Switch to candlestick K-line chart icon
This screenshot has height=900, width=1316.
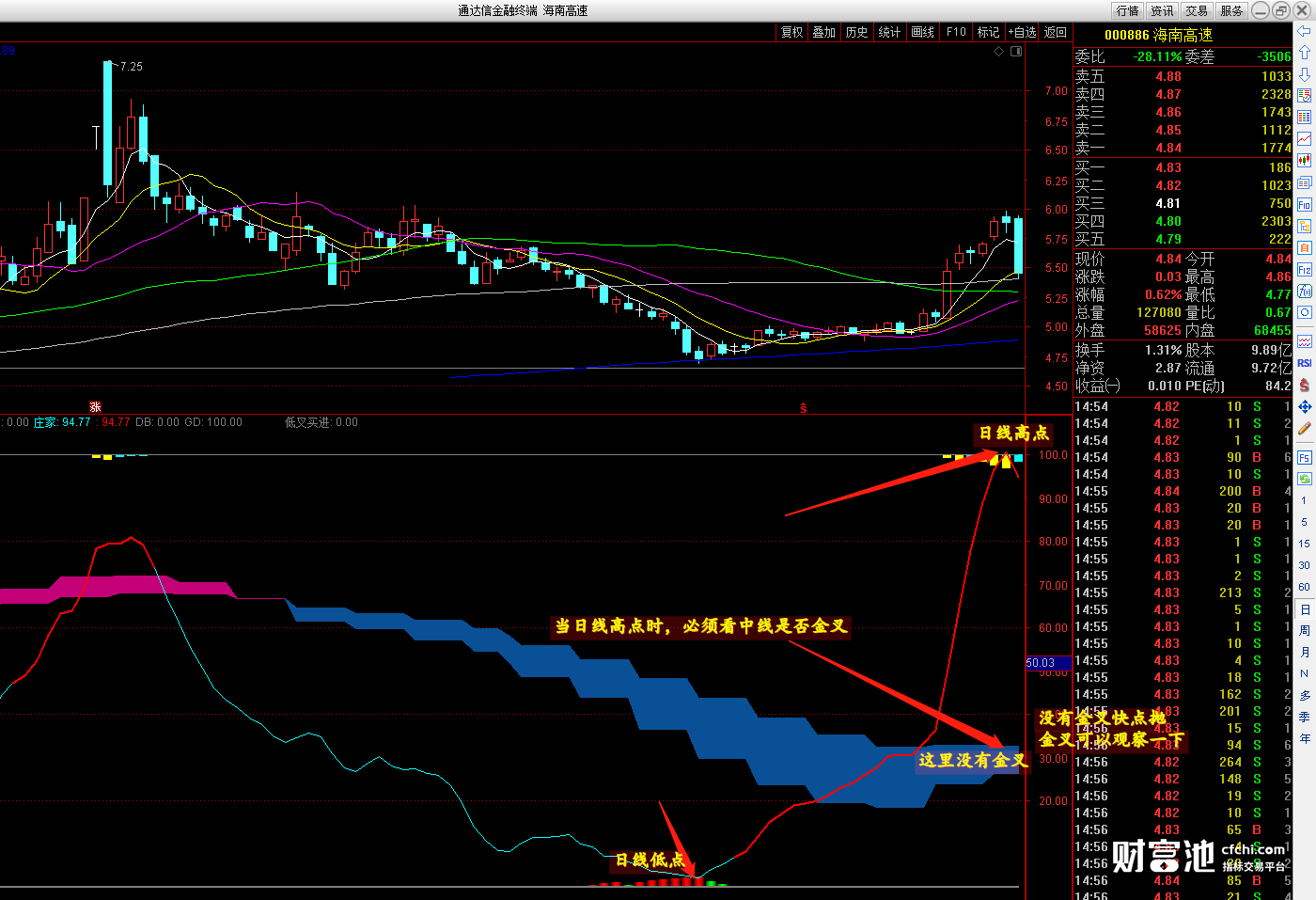click(x=1304, y=161)
